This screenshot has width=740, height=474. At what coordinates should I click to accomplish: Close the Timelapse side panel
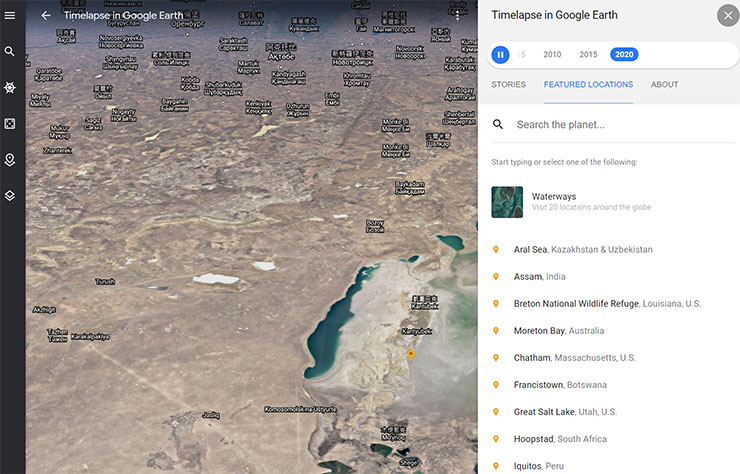click(728, 16)
